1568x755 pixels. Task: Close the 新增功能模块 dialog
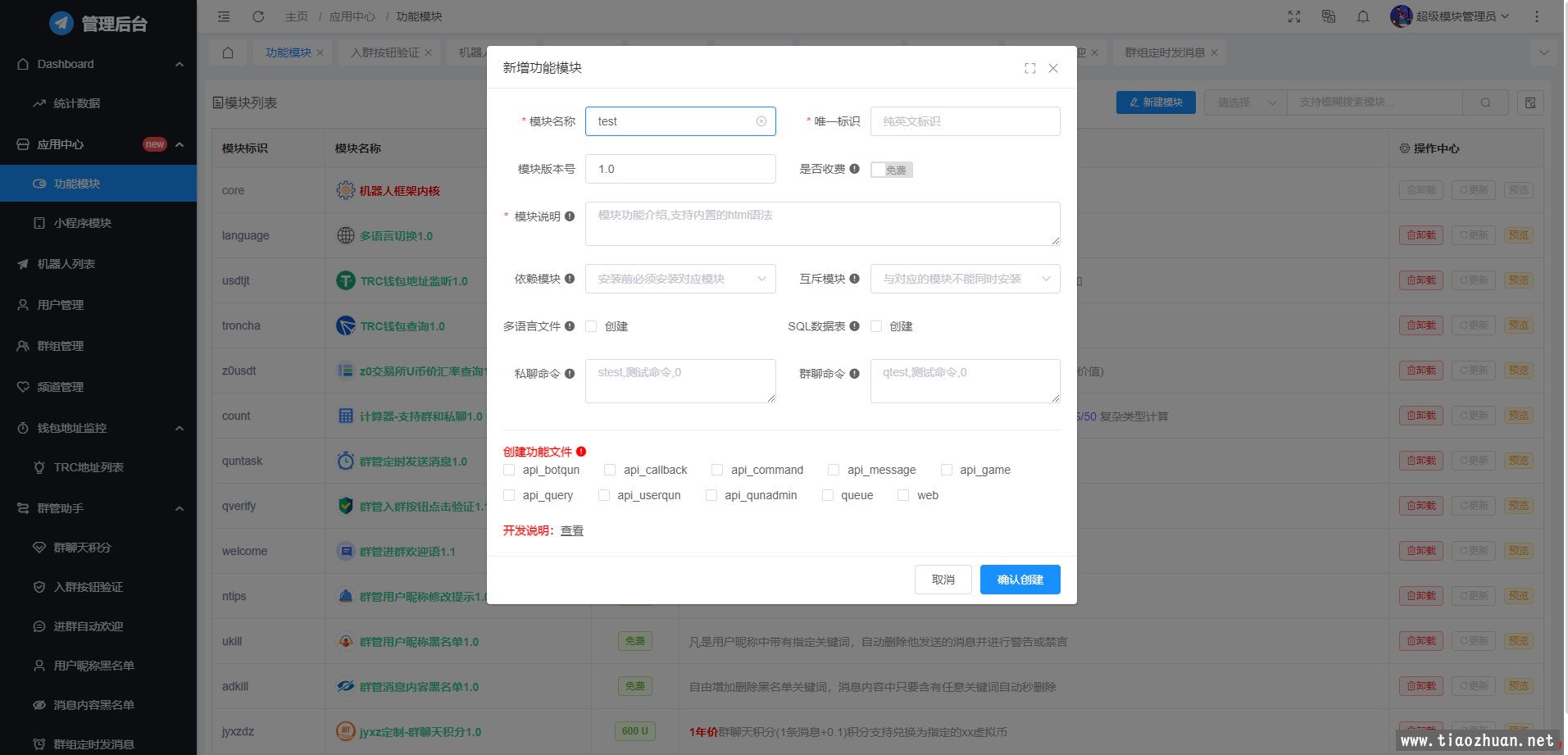(x=1053, y=68)
